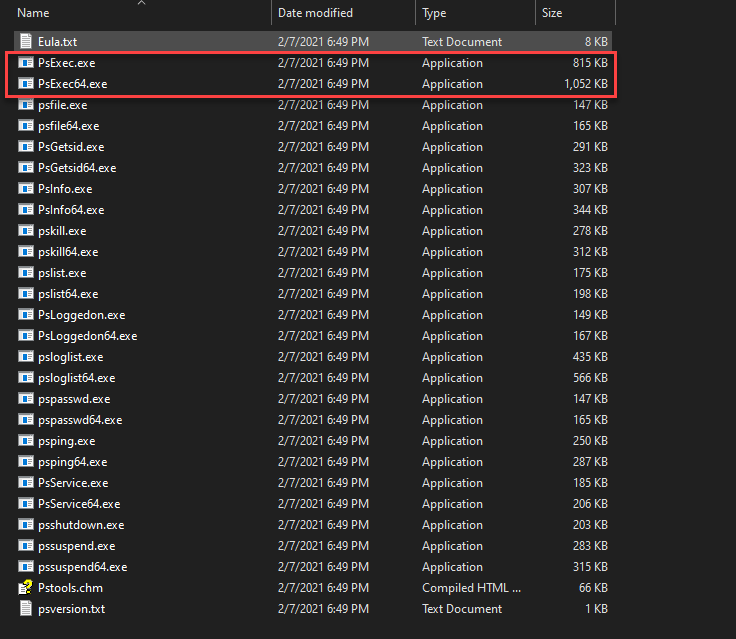The height and width of the screenshot is (639, 736).
Task: Sort by the Date modified column header
Action: 315,13
